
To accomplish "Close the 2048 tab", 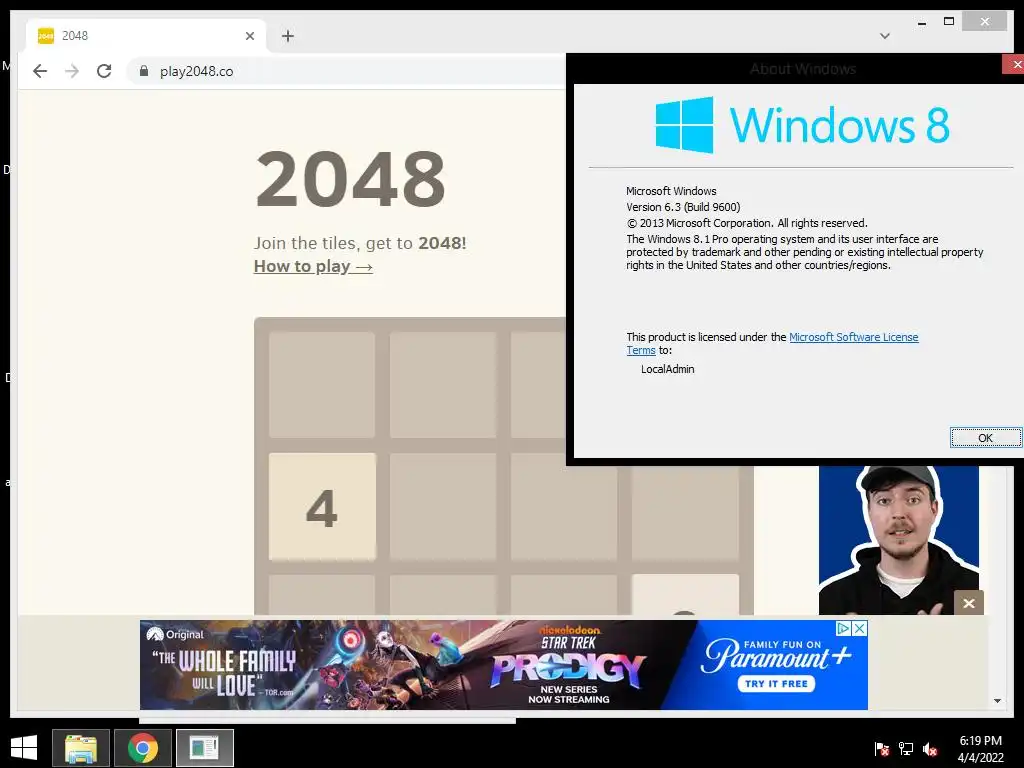I will [249, 36].
